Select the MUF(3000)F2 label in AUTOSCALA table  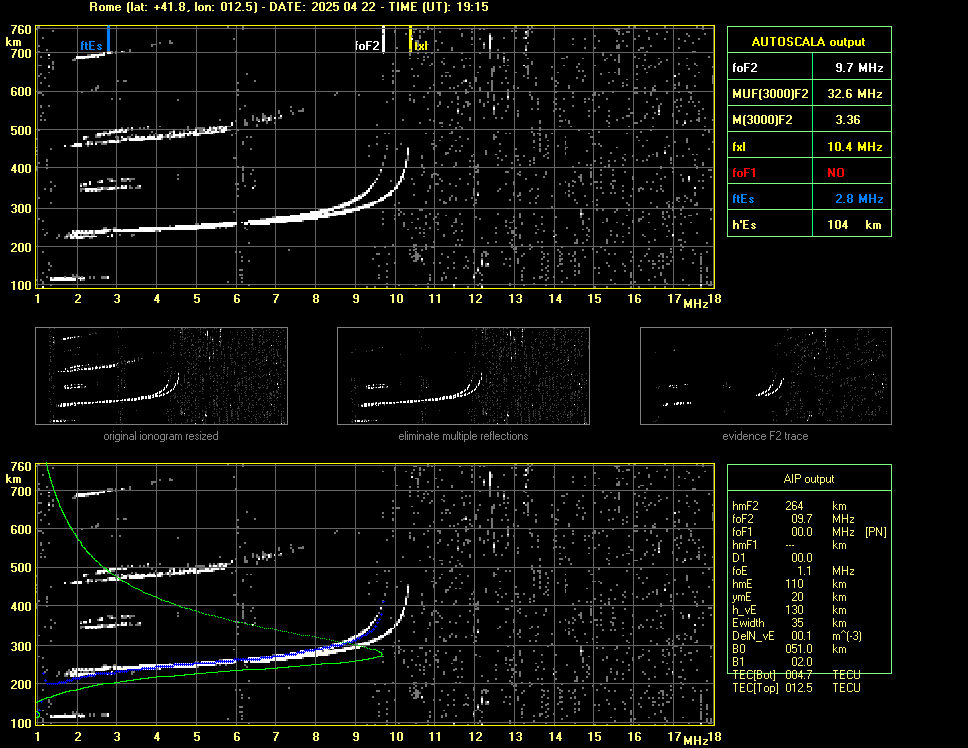[770, 94]
